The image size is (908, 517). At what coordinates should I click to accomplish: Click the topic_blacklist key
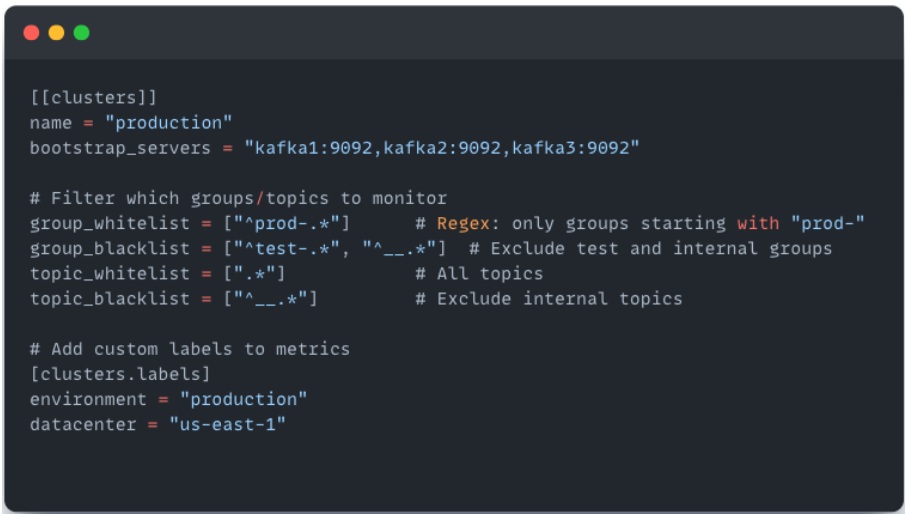[x=104, y=298]
